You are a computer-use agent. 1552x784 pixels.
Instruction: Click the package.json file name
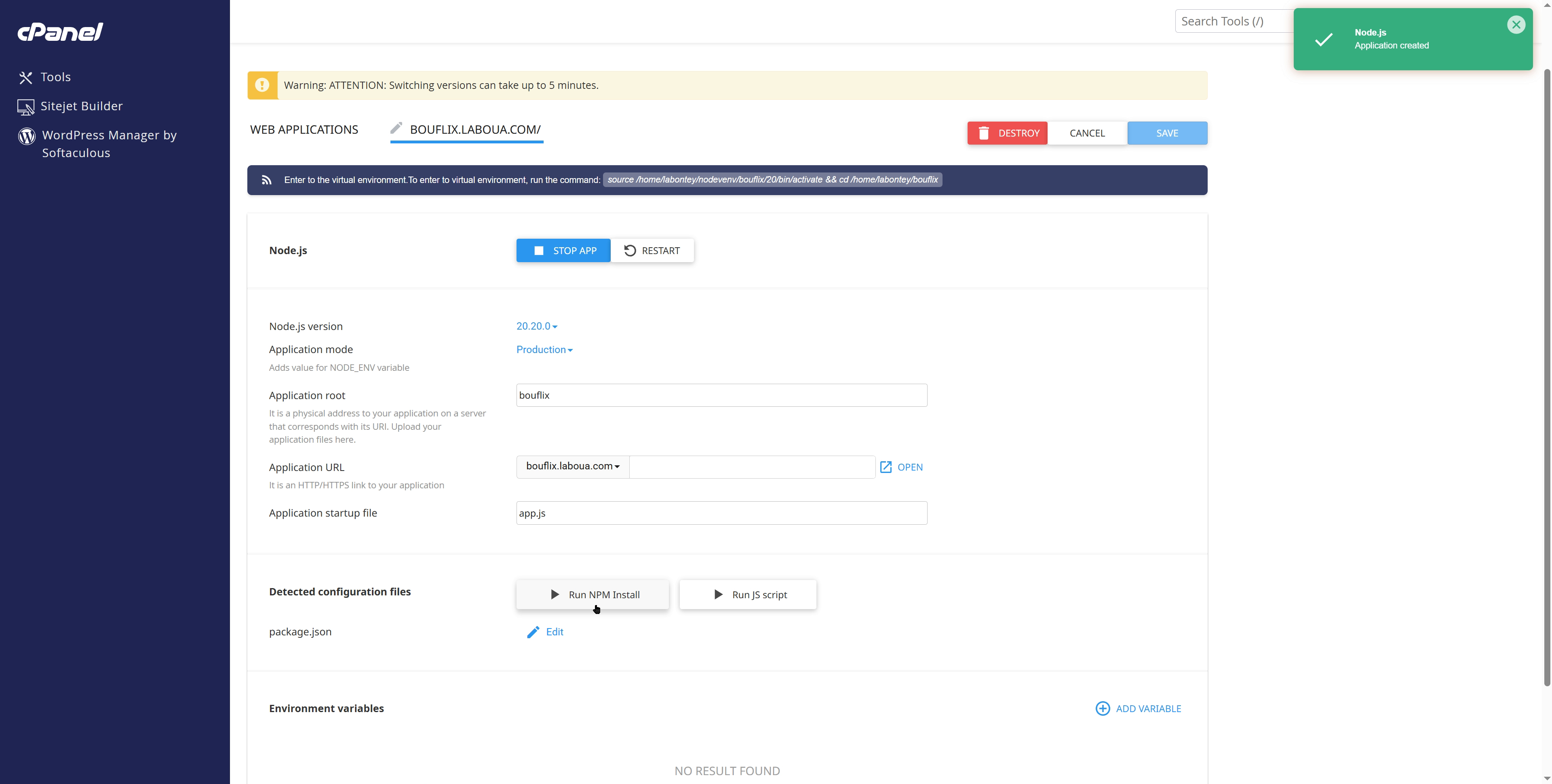coord(300,632)
